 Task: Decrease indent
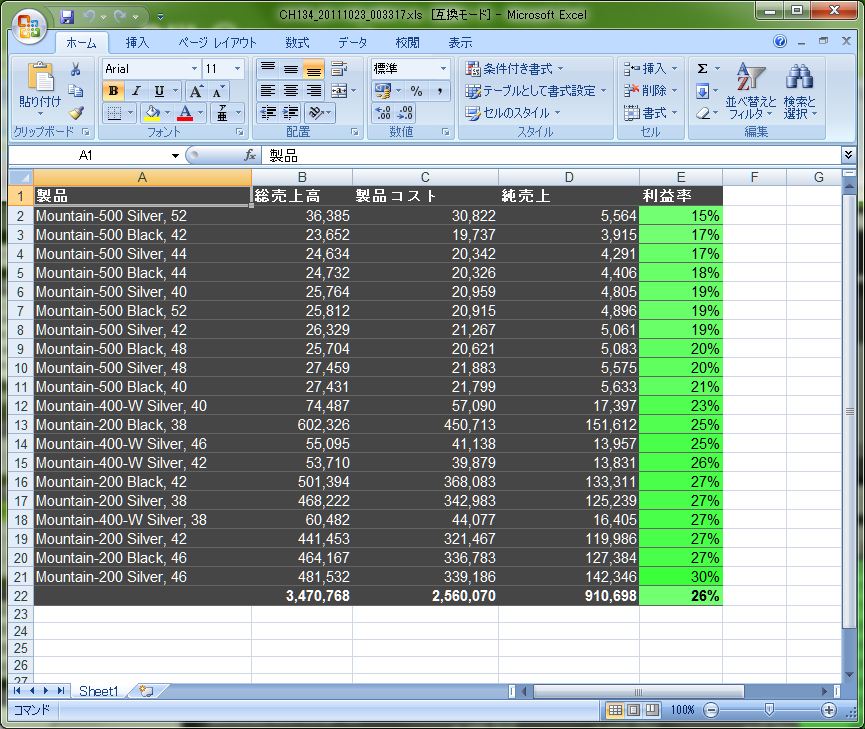coord(268,113)
